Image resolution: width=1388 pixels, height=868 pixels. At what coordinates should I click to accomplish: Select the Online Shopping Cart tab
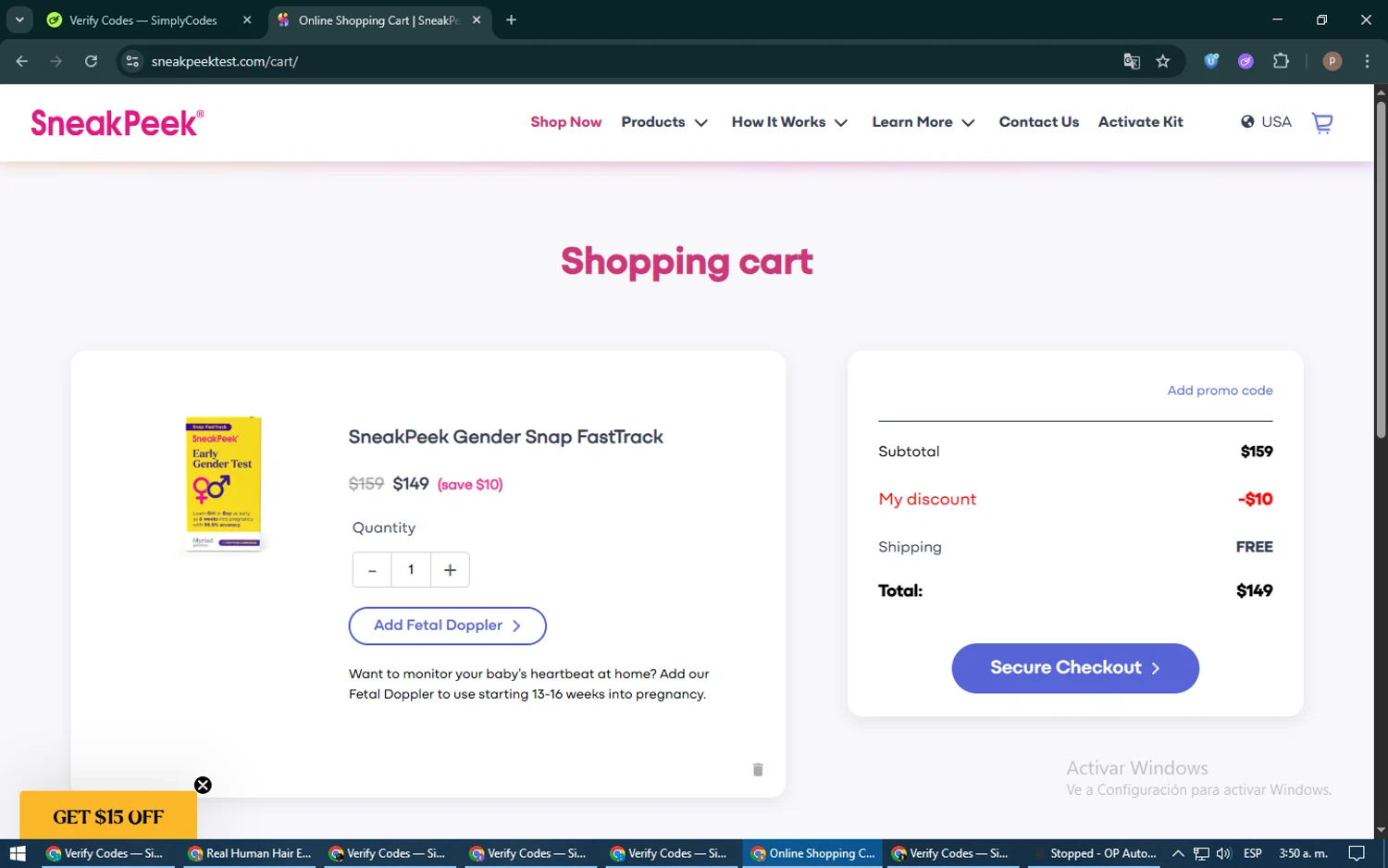[x=378, y=20]
